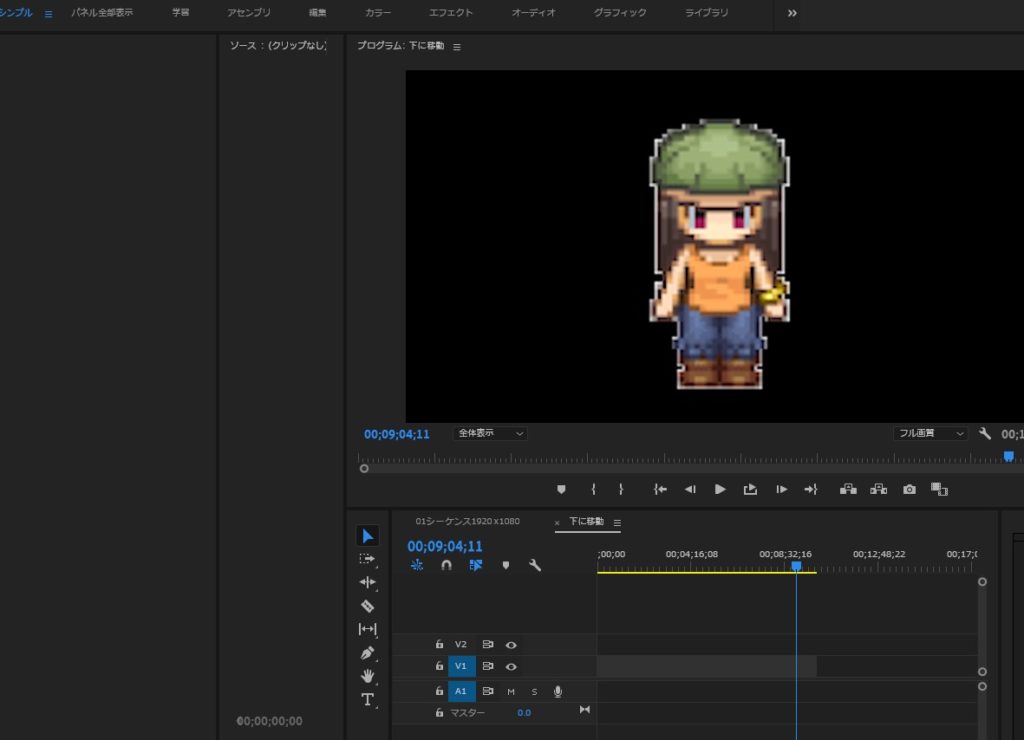Open the 全体表示 zoom level dropdown
The width and height of the screenshot is (1024, 740).
pyautogui.click(x=490, y=434)
